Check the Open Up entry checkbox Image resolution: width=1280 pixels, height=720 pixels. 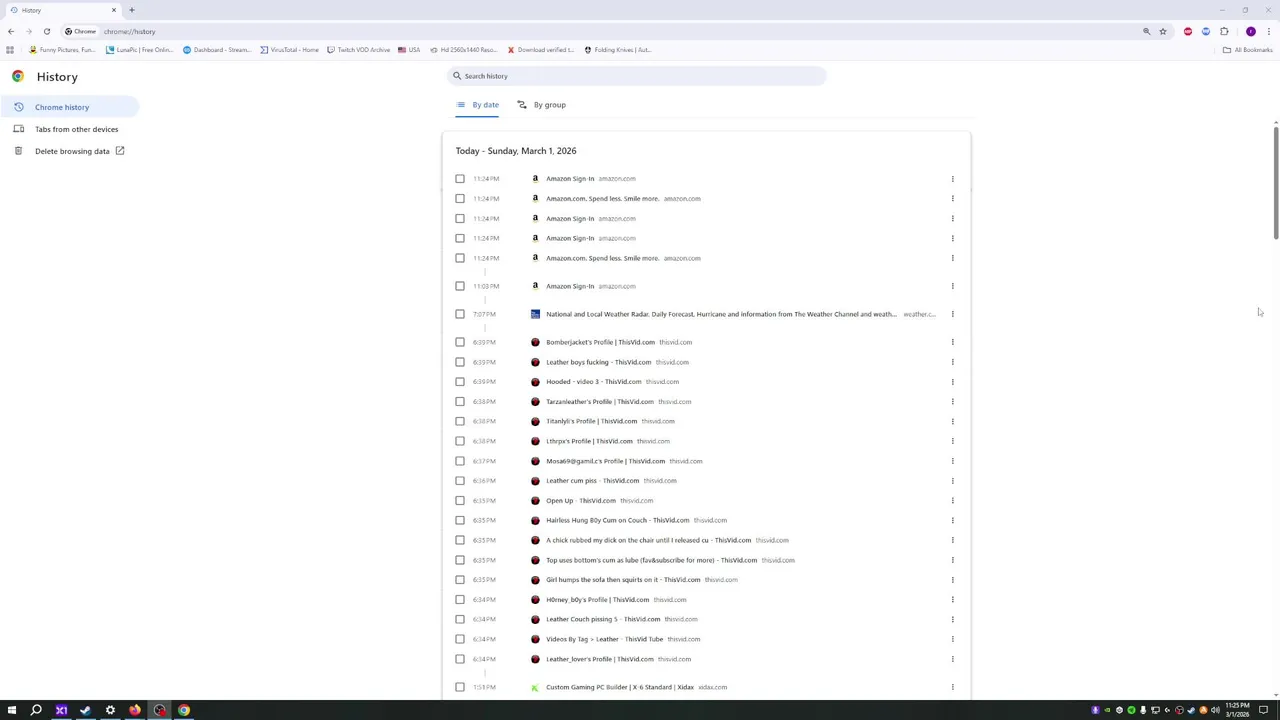click(460, 501)
